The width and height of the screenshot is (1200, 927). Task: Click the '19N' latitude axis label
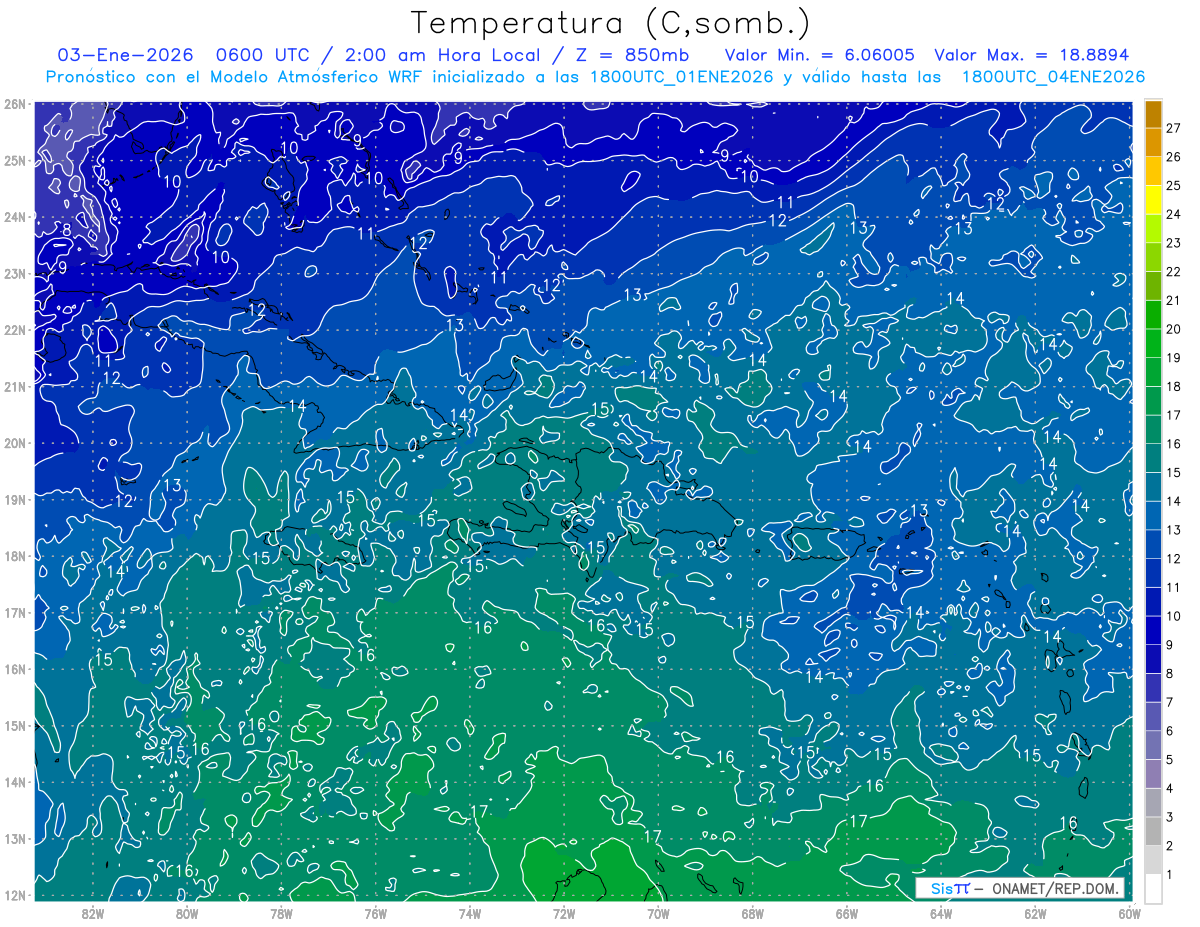14,499
